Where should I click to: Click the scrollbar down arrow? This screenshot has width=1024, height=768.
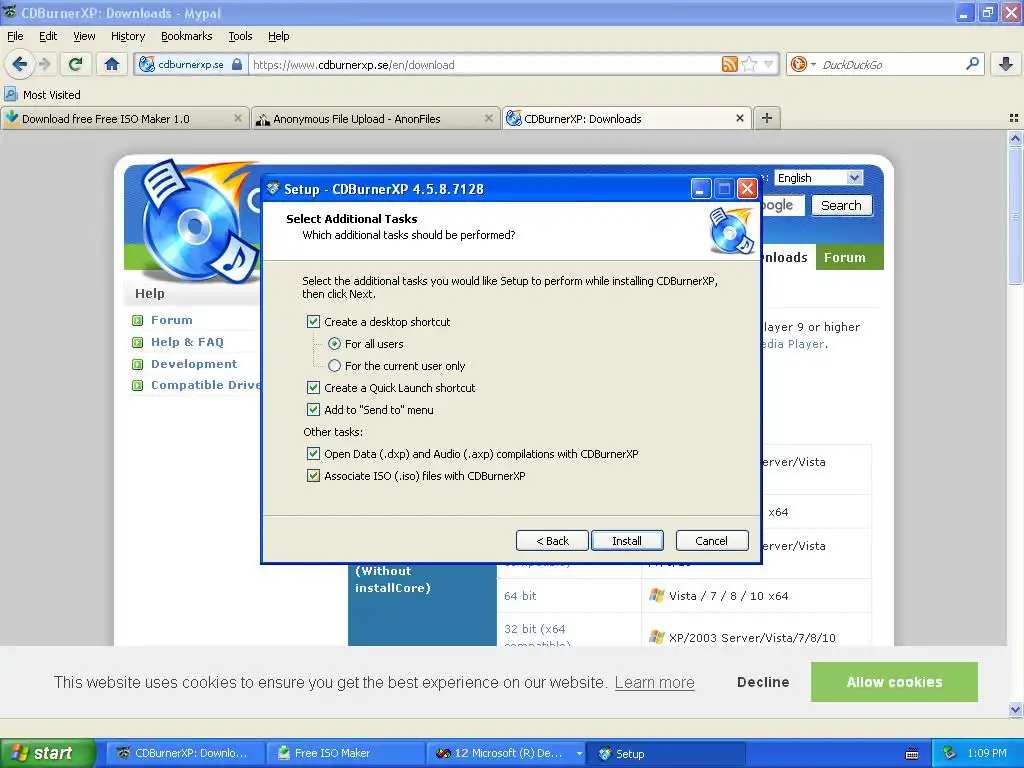[1015, 709]
